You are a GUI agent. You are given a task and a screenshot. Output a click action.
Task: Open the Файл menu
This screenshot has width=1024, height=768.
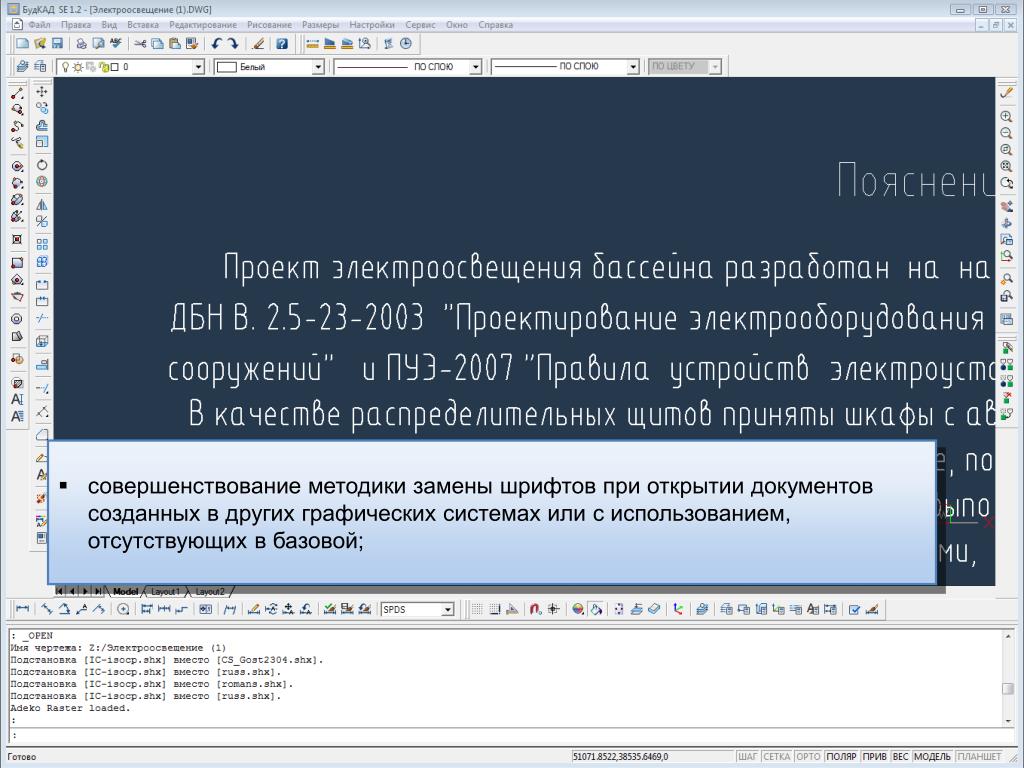(39, 25)
